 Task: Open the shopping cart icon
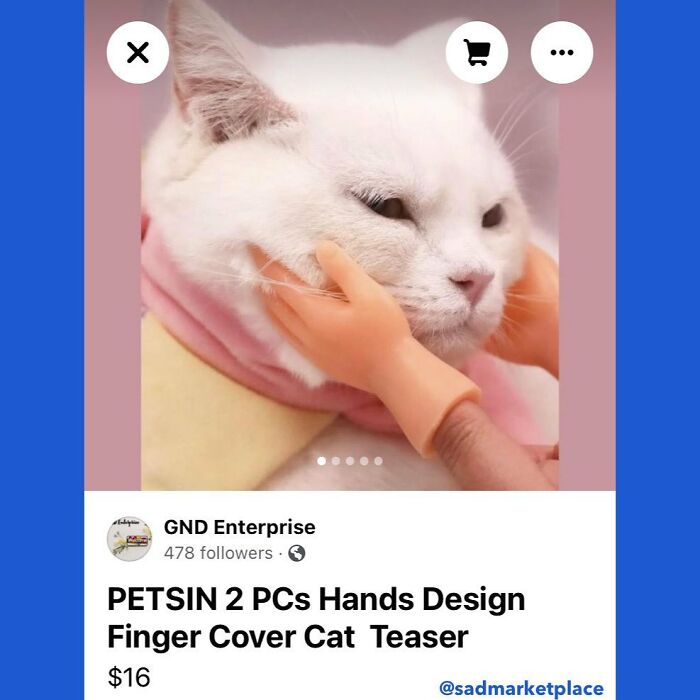(x=477, y=53)
